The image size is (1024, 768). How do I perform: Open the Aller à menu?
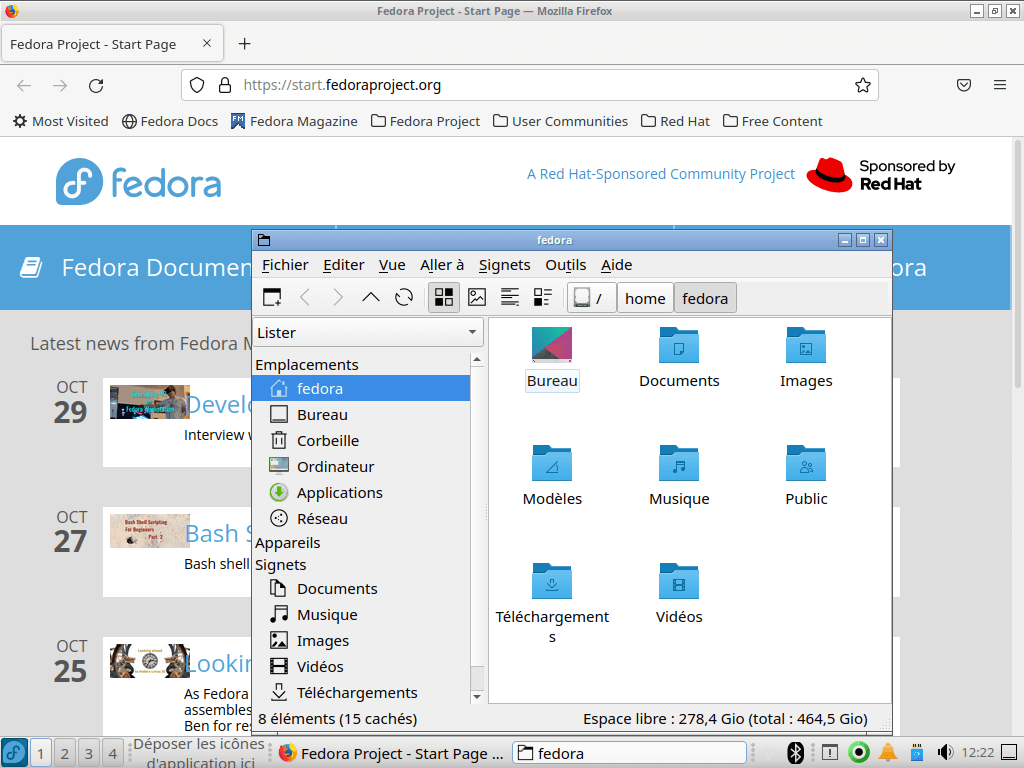coord(441,265)
